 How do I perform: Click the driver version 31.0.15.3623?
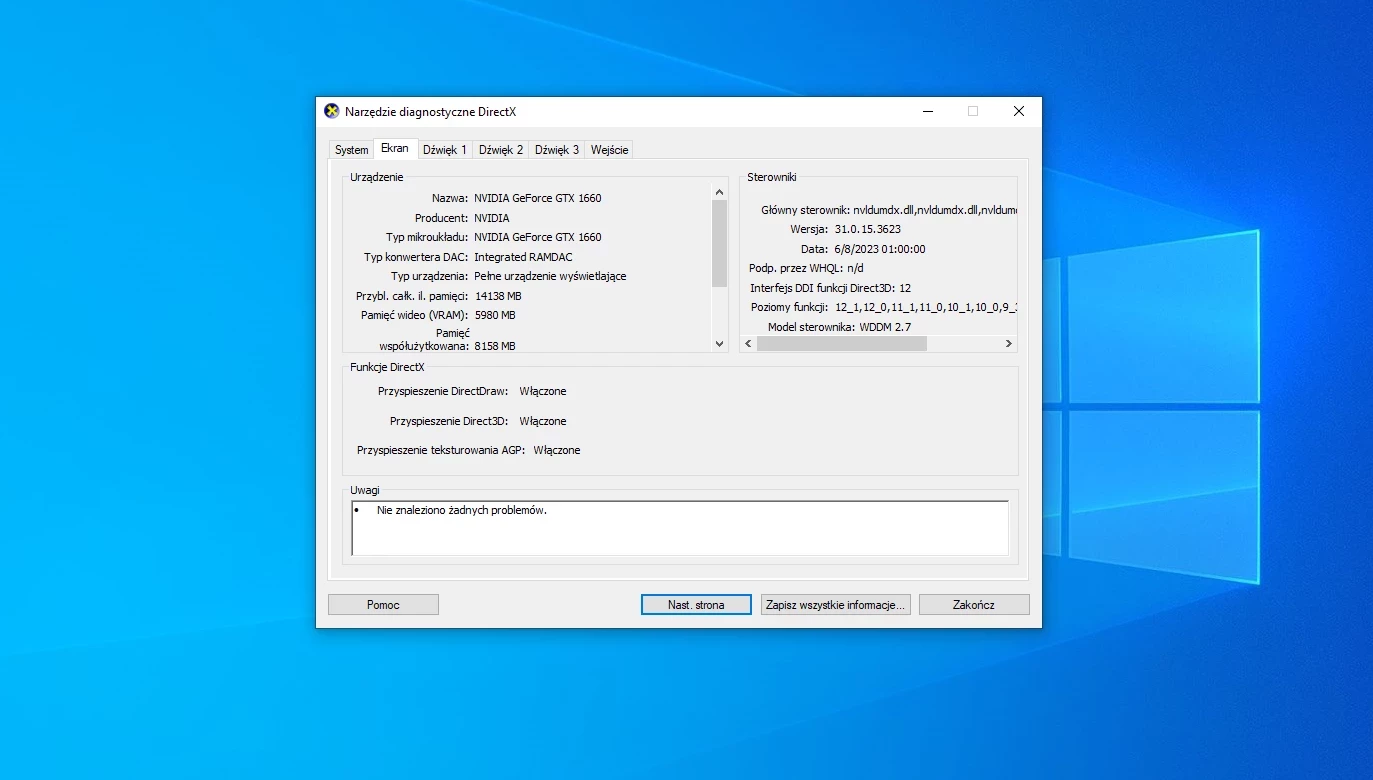(x=868, y=229)
